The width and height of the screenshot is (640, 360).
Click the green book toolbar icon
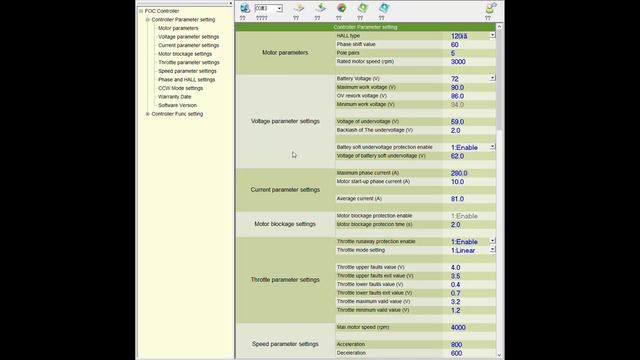362,8
